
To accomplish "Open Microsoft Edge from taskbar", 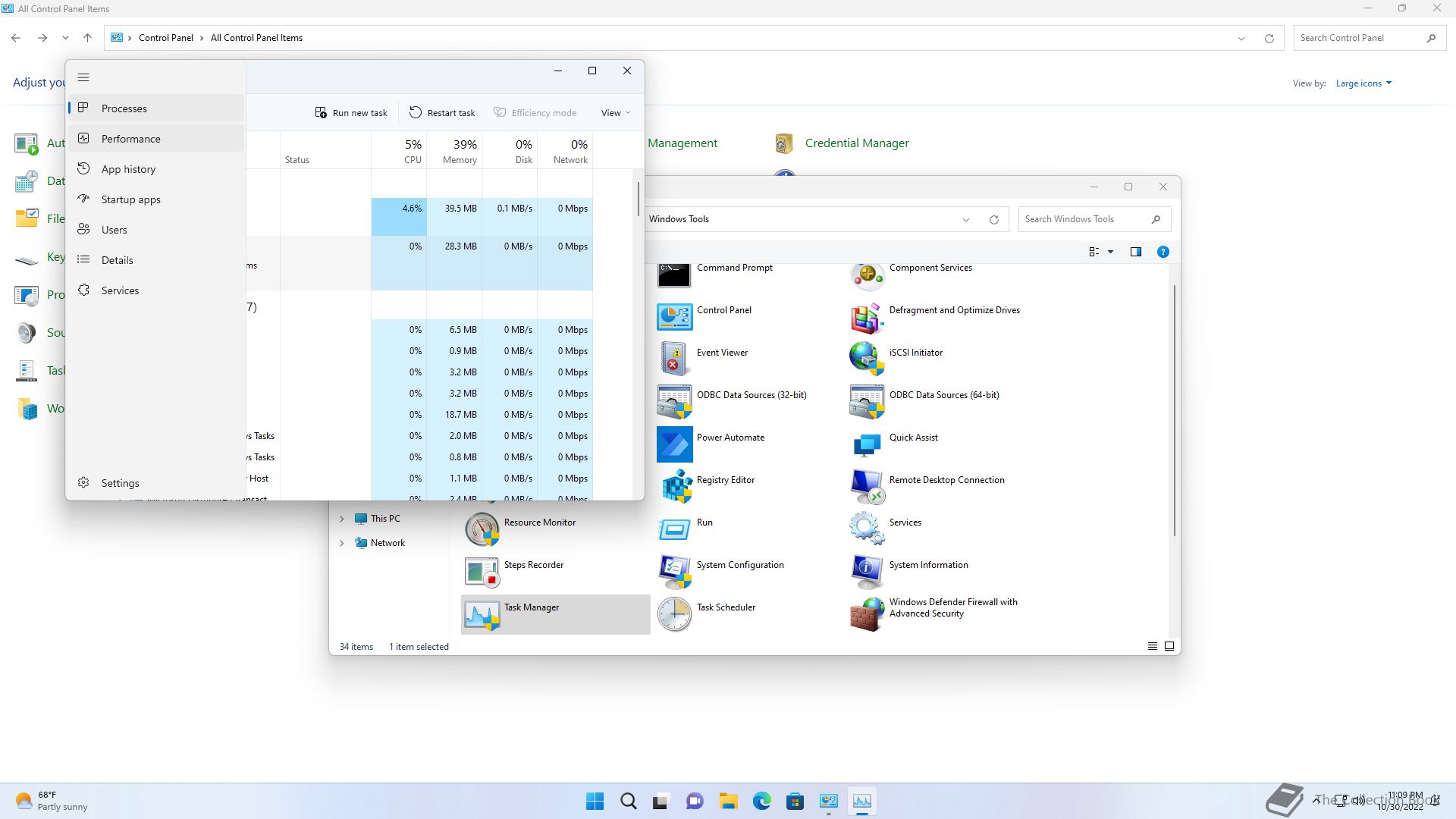I will (761, 801).
